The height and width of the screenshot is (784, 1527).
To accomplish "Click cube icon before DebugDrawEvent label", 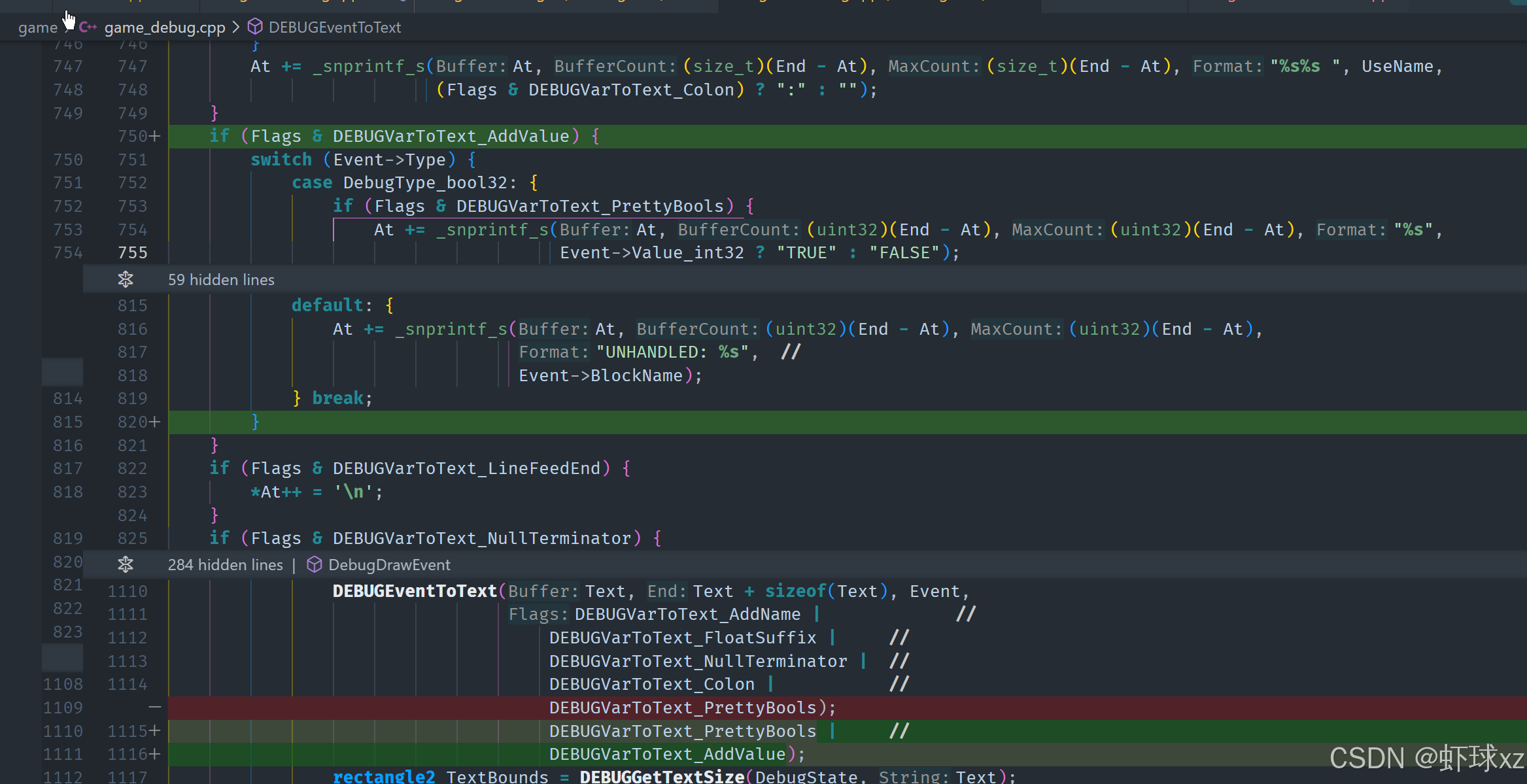I will pyautogui.click(x=315, y=565).
